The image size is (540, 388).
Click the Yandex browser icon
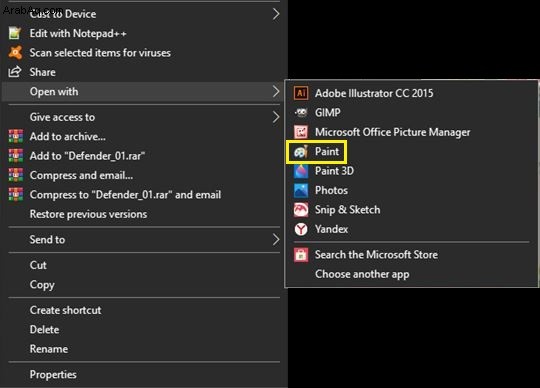pos(301,229)
